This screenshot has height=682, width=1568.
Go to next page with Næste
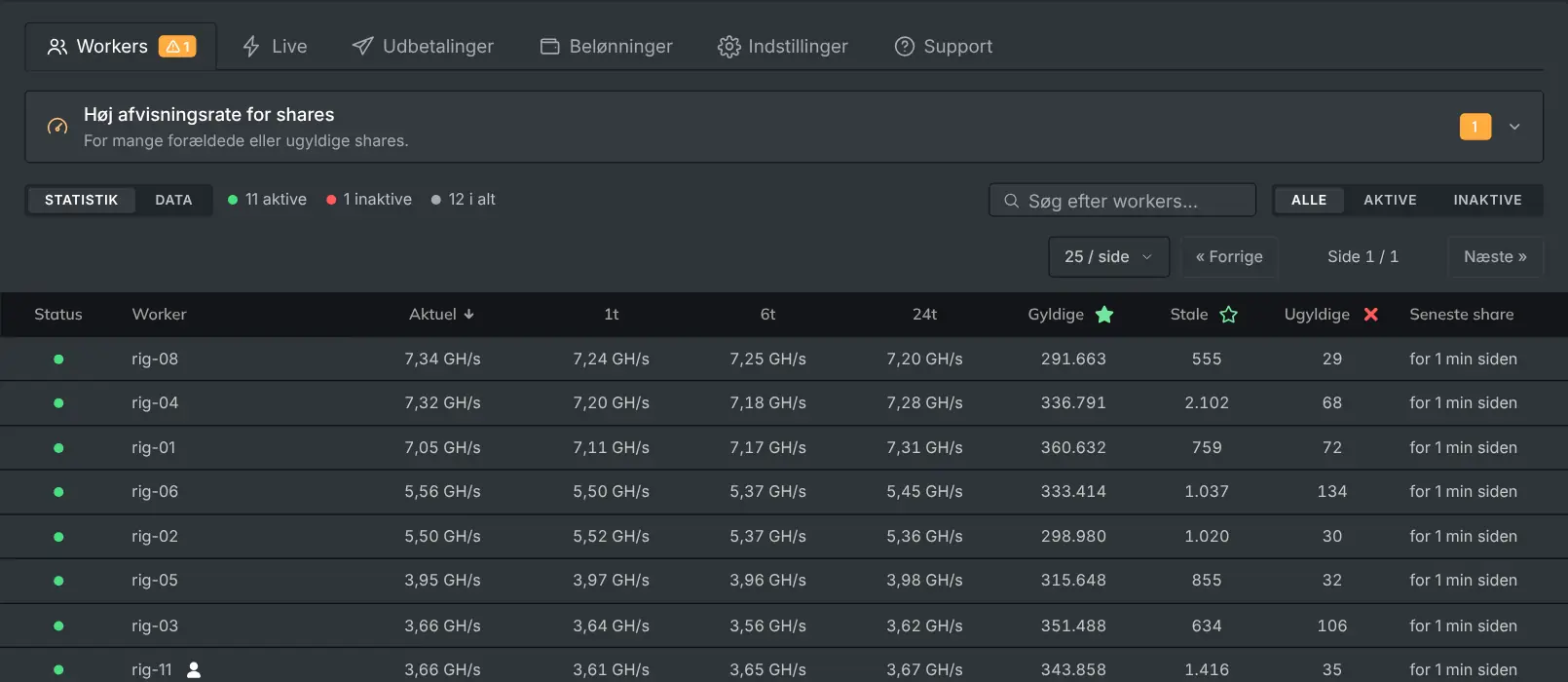point(1495,257)
